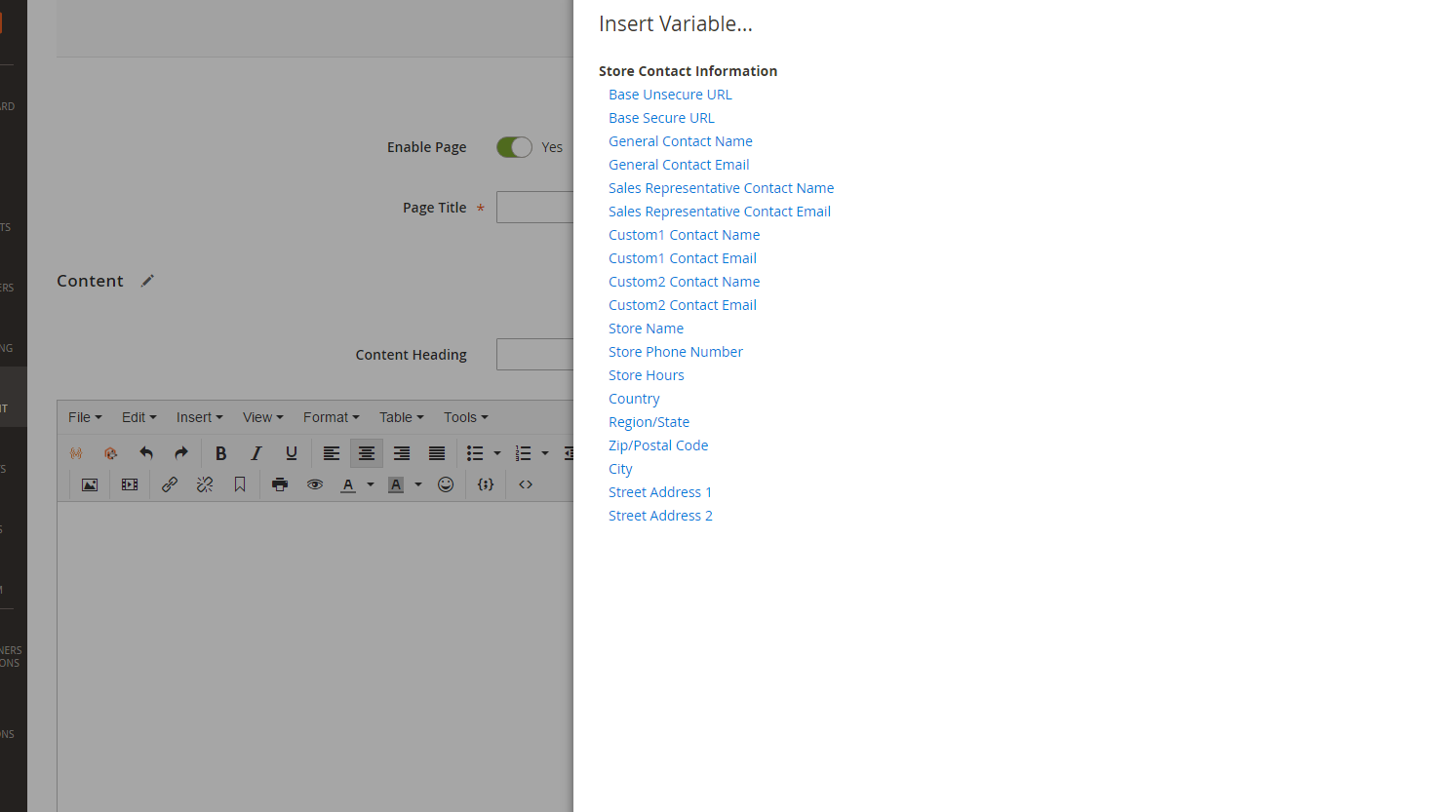Image resolution: width=1456 pixels, height=812 pixels.
Task: Insert the Custom2 Contact Email variable
Action: [683, 305]
